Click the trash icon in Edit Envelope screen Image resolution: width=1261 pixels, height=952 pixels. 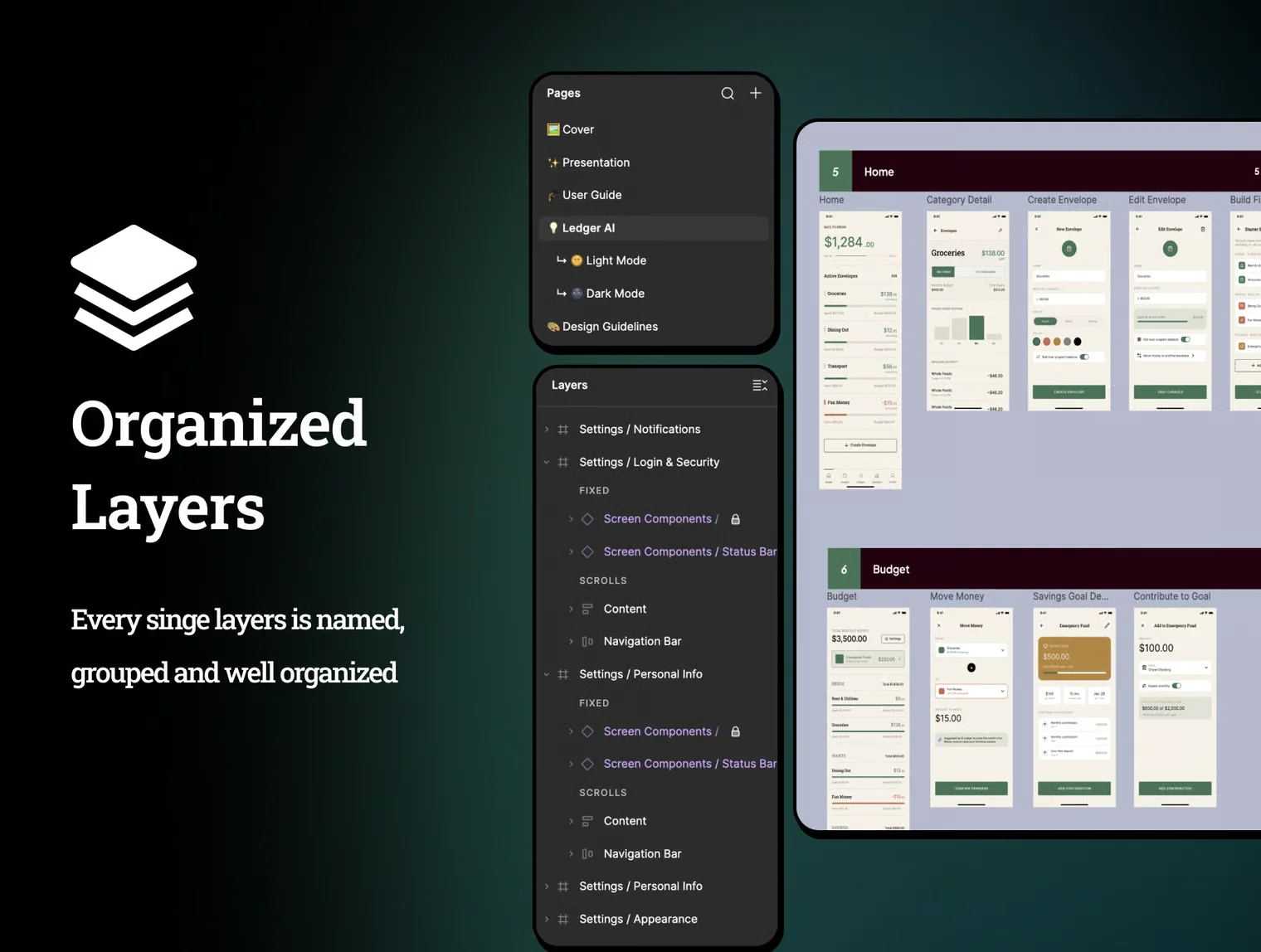tap(1203, 229)
